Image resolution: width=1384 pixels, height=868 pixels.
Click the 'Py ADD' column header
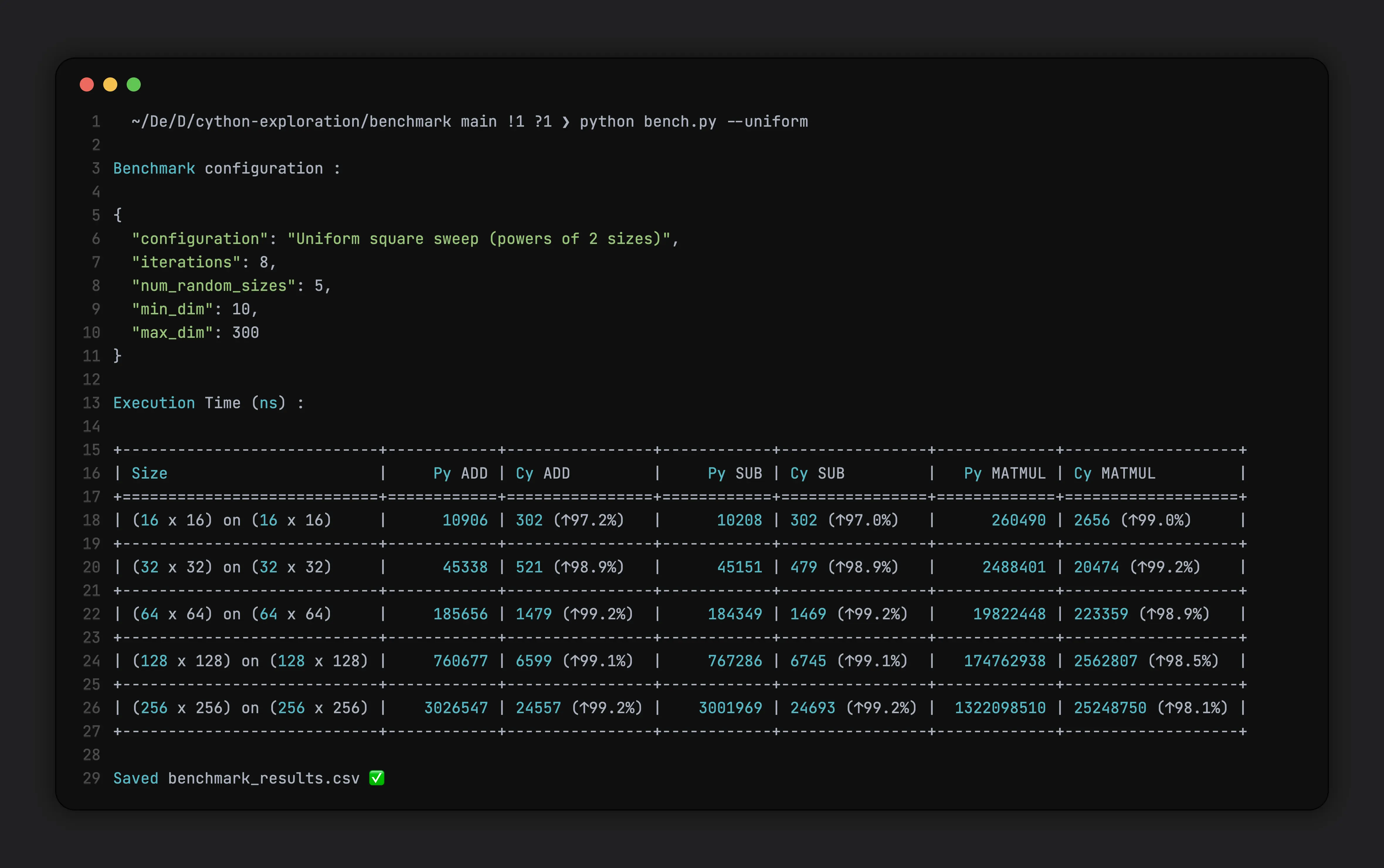point(460,474)
